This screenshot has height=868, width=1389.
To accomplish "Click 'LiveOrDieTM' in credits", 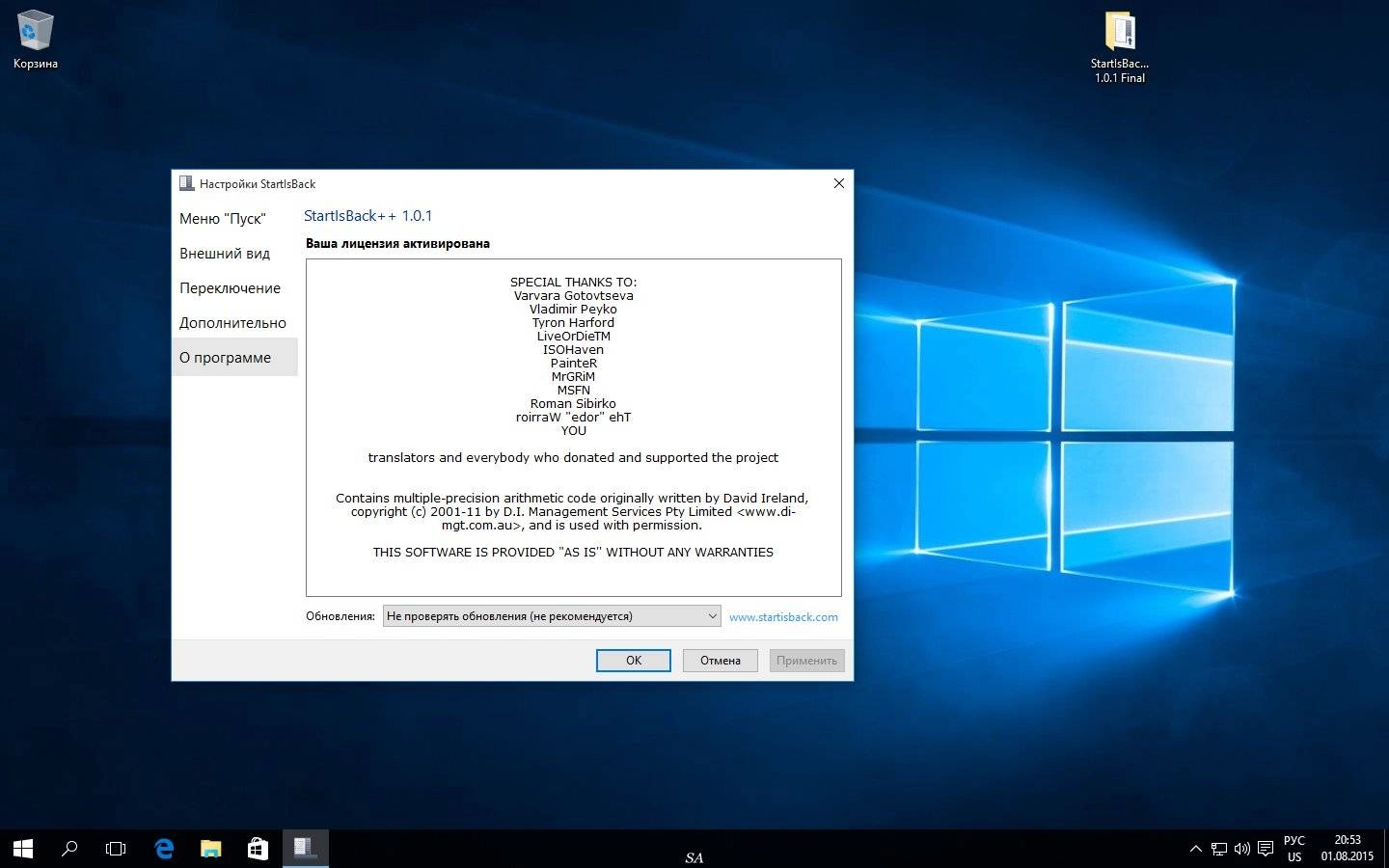I will tap(574, 337).
